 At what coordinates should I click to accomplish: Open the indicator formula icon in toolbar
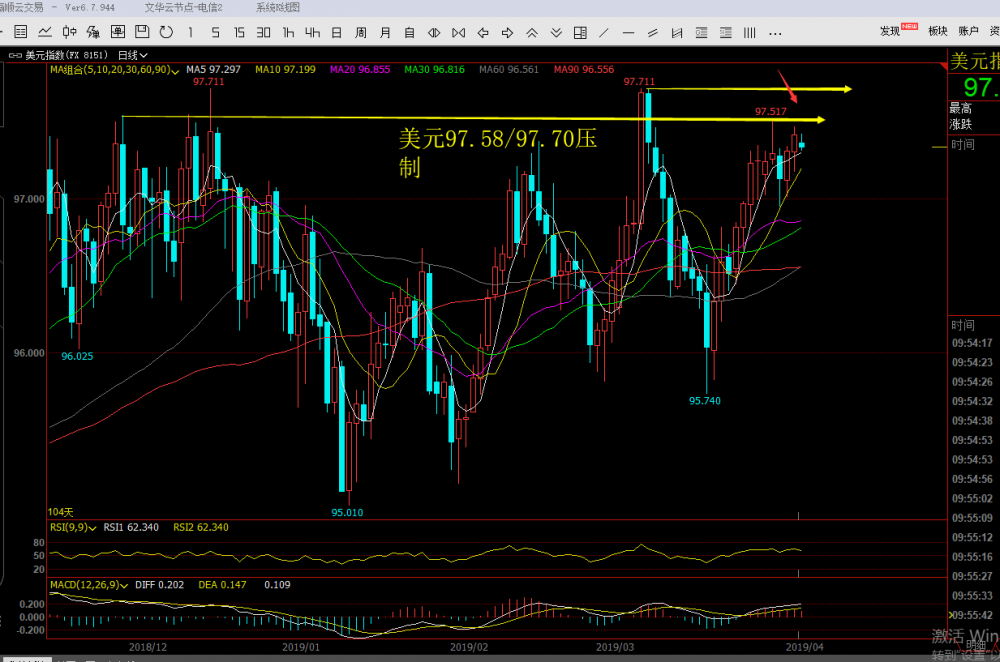tap(94, 32)
